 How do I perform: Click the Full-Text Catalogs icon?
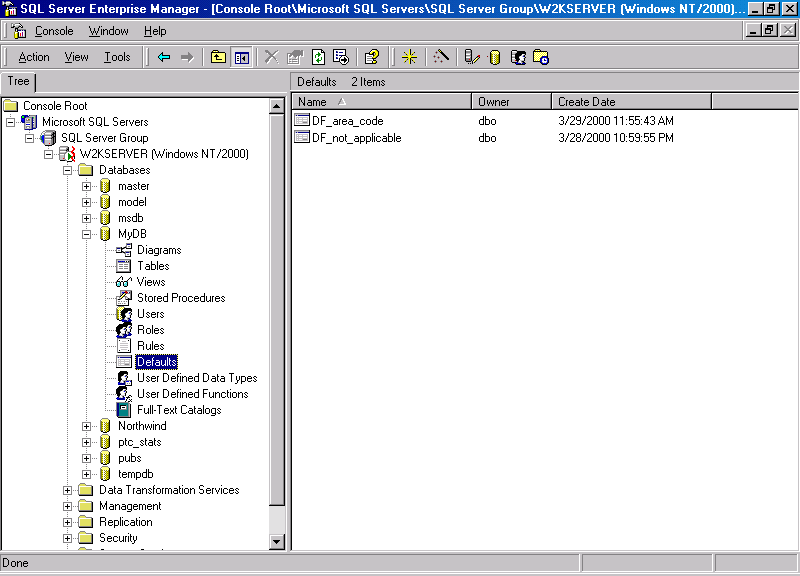tap(123, 410)
